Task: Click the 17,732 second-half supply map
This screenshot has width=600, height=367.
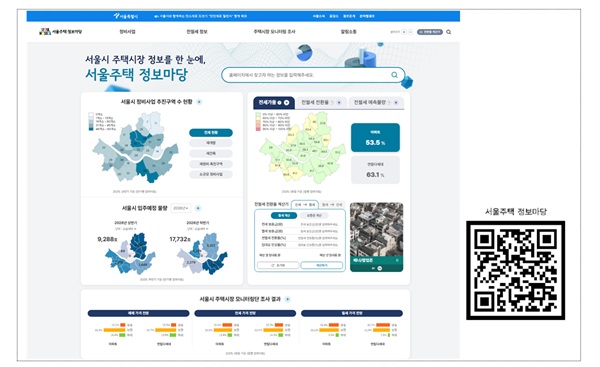Action: coord(203,254)
